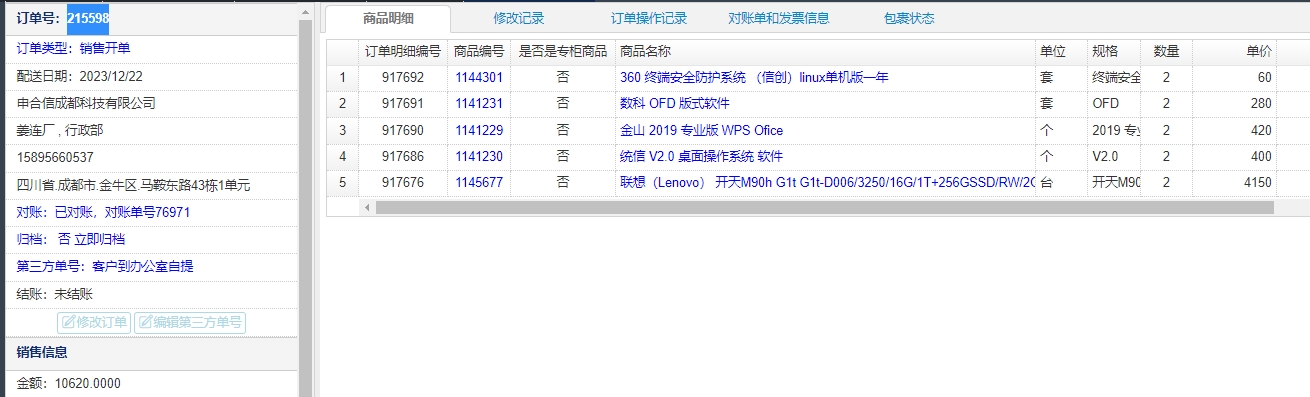Select the highlighted order number 215598

[88, 18]
